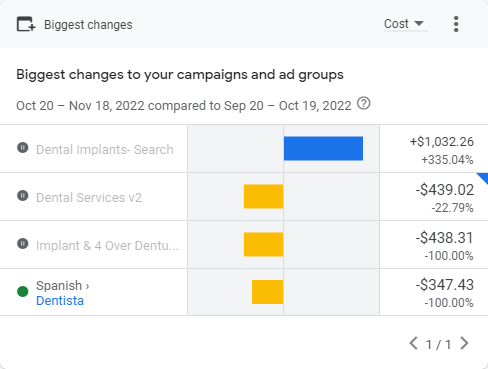Click the blue corner marker beside -$439.02

pyautogui.click(x=484, y=177)
